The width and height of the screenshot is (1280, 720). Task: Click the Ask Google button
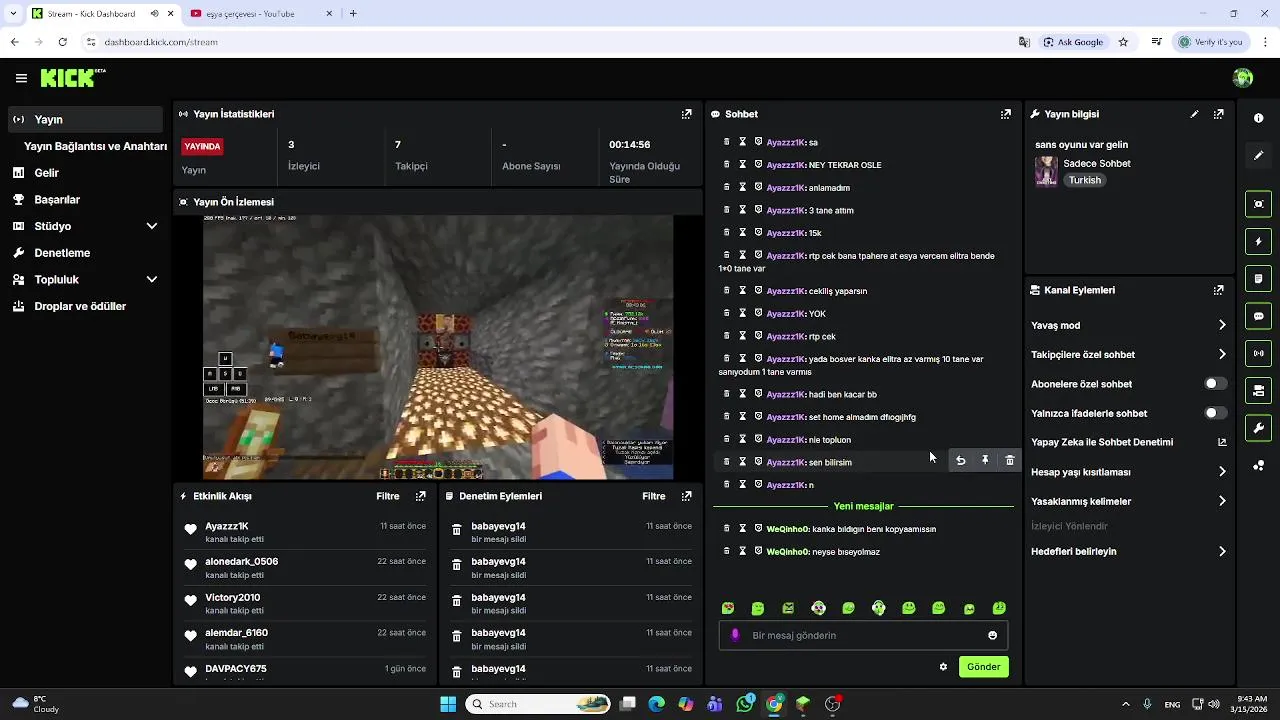click(x=1074, y=42)
